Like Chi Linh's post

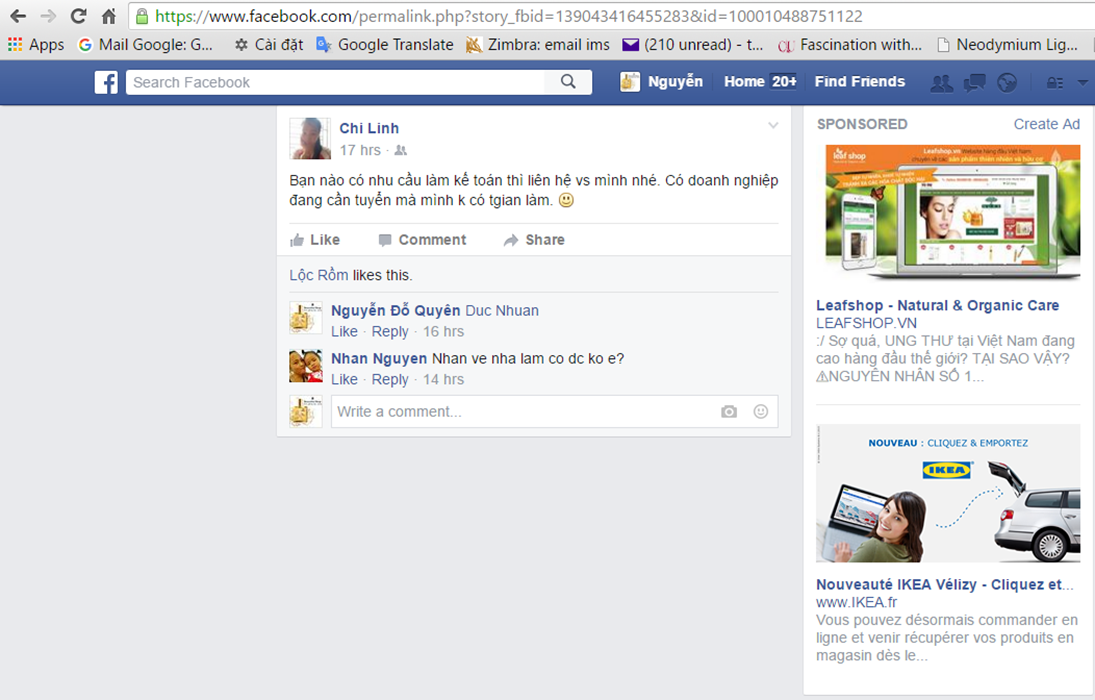(315, 240)
